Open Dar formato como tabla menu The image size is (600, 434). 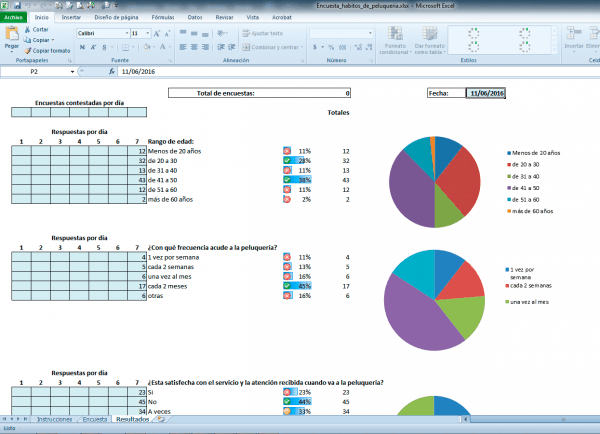pos(429,41)
